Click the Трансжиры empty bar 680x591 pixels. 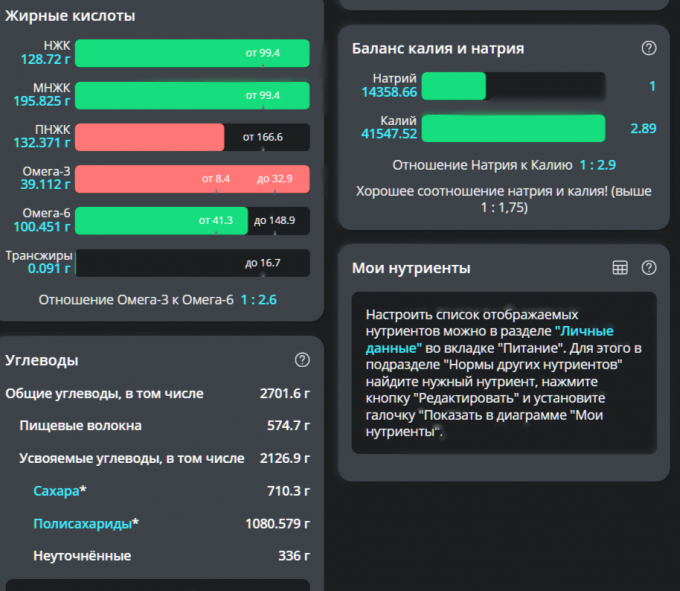(192, 263)
